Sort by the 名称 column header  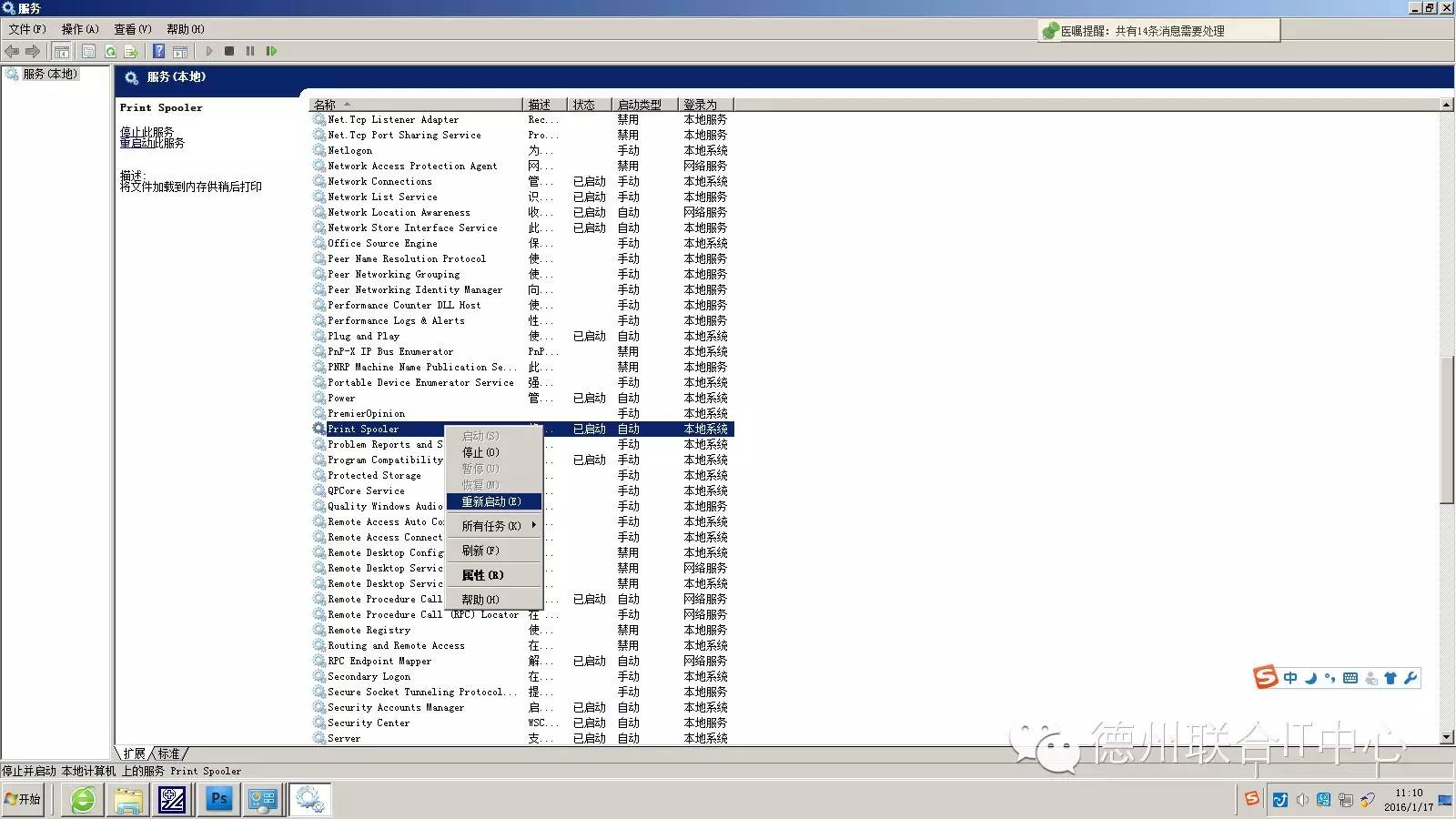(x=416, y=105)
